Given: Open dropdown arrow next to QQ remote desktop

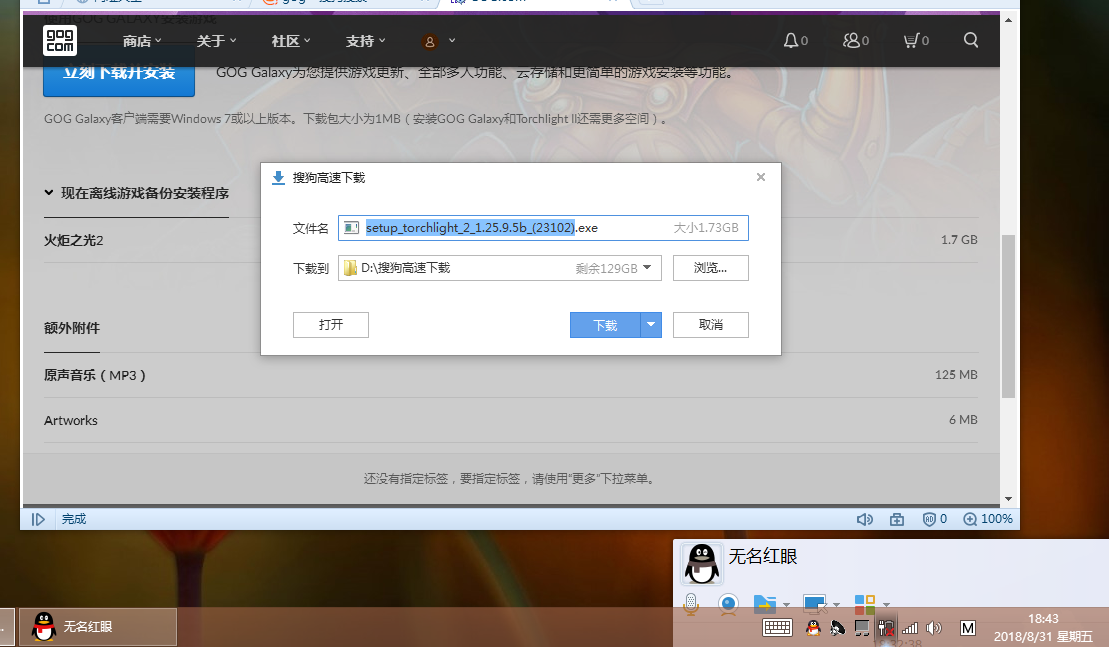Looking at the screenshot, I should point(836,605).
